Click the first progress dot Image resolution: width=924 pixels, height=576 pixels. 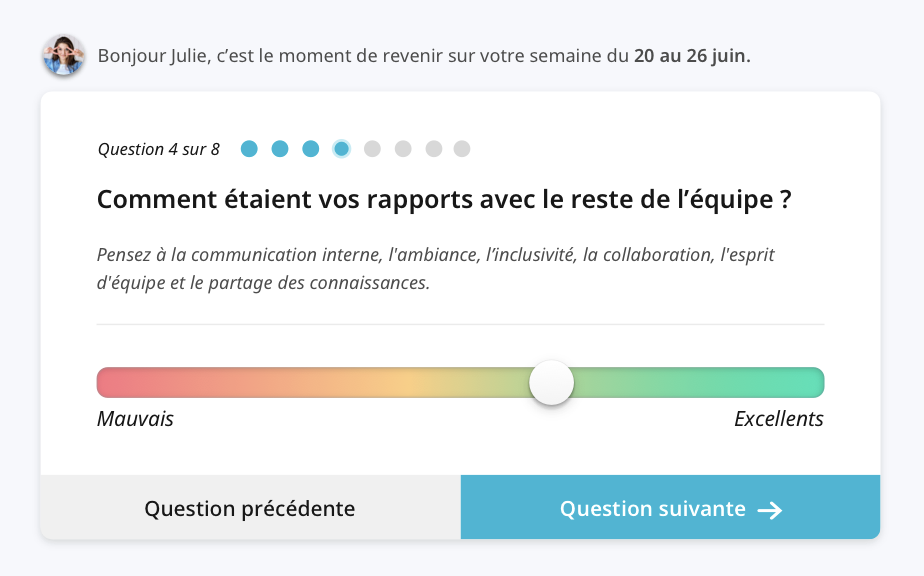pyautogui.click(x=249, y=149)
